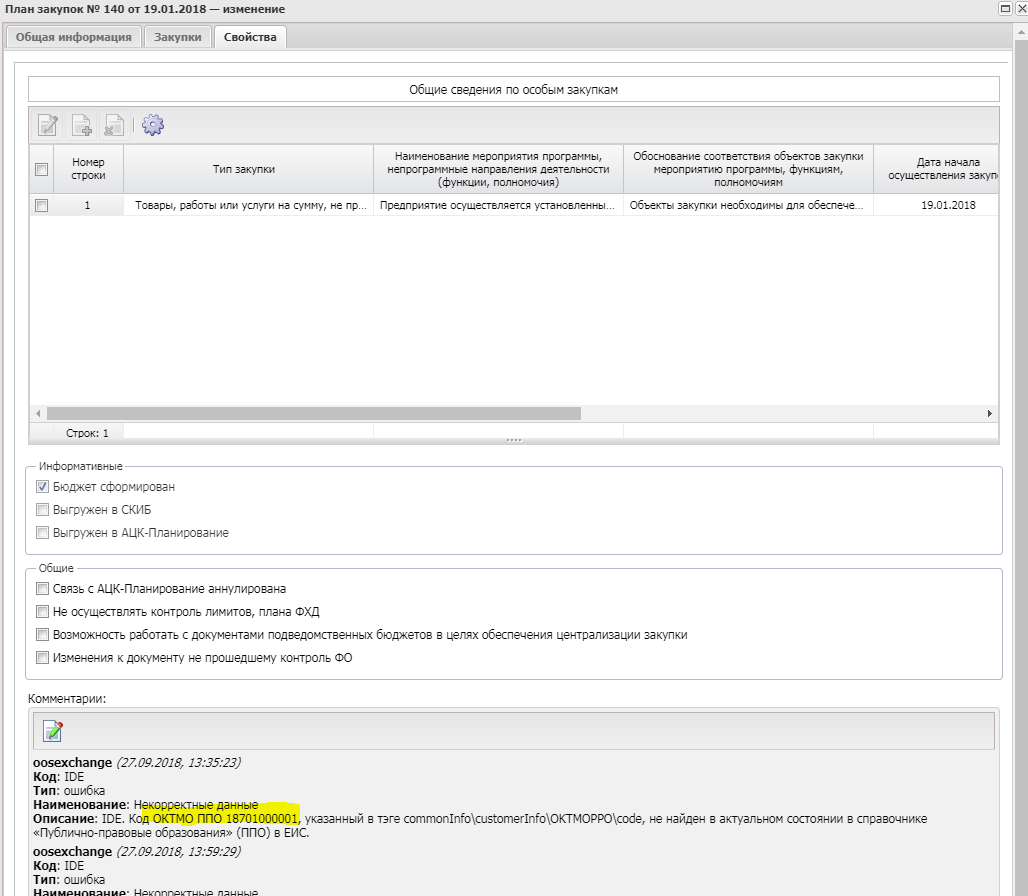Toggle 'Не осуществлять контроль лимитов, плана ФХД'
The height and width of the screenshot is (896, 1028).
point(42,612)
